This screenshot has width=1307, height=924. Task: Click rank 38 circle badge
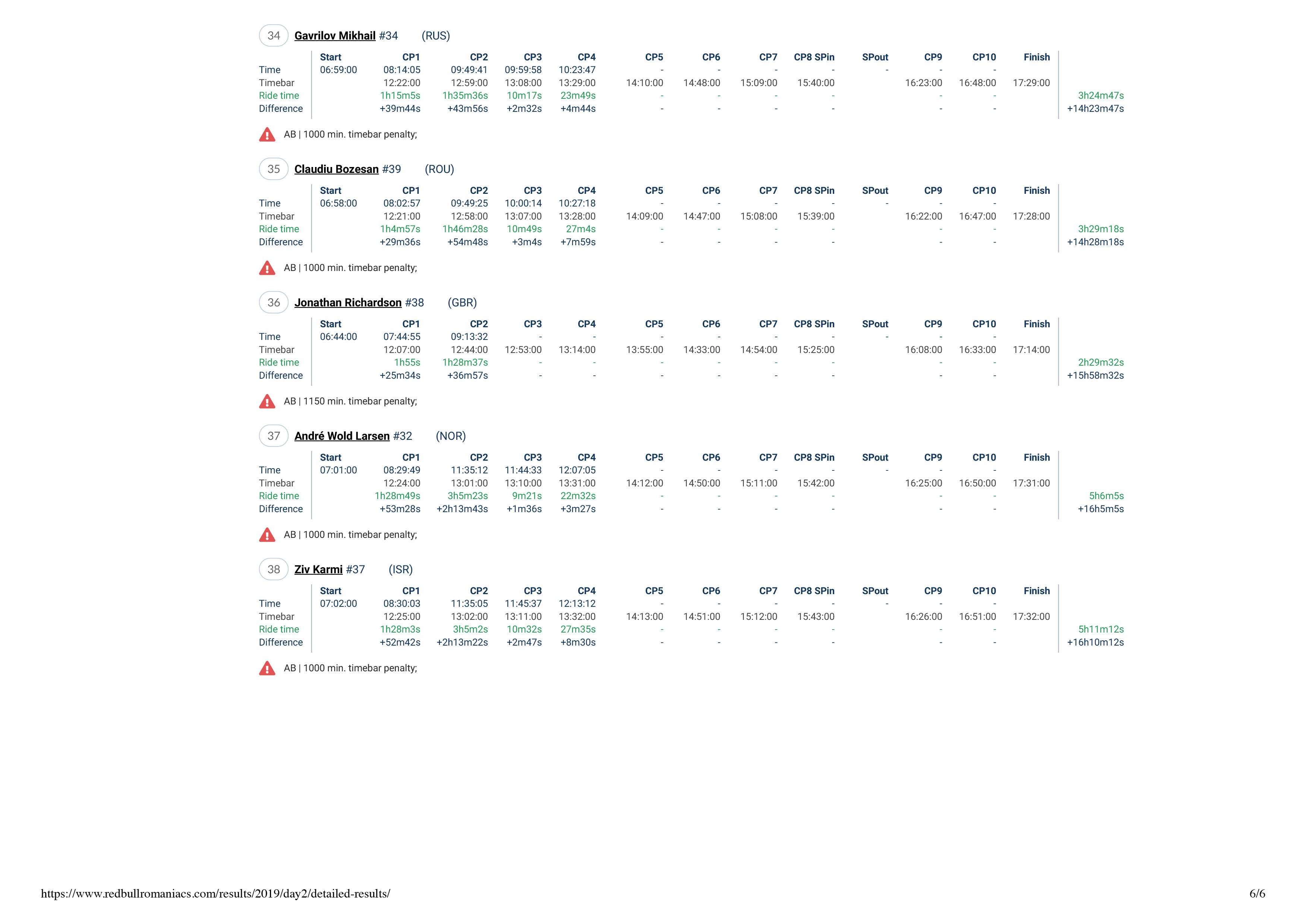(x=274, y=569)
